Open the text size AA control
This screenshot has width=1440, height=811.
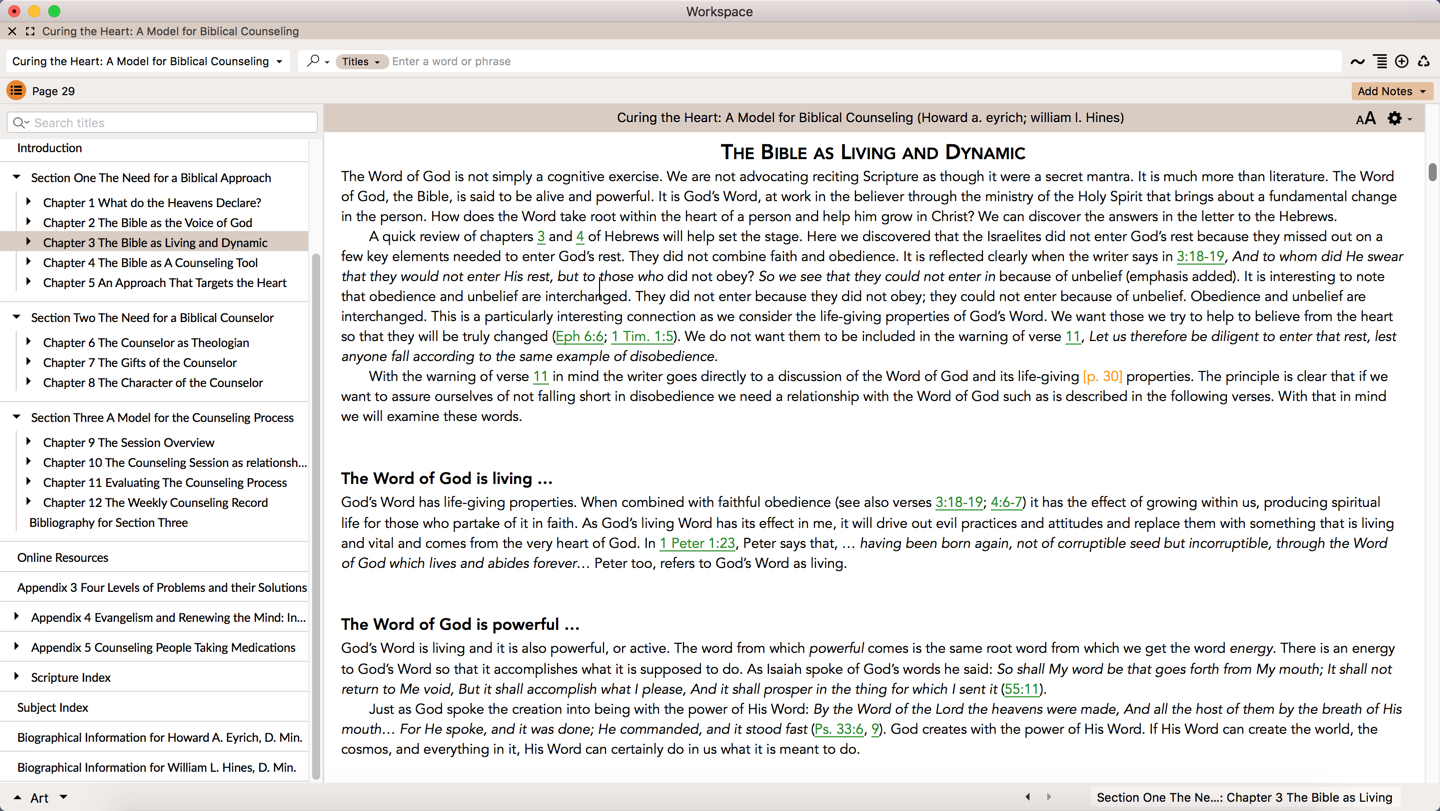[x=1365, y=119]
